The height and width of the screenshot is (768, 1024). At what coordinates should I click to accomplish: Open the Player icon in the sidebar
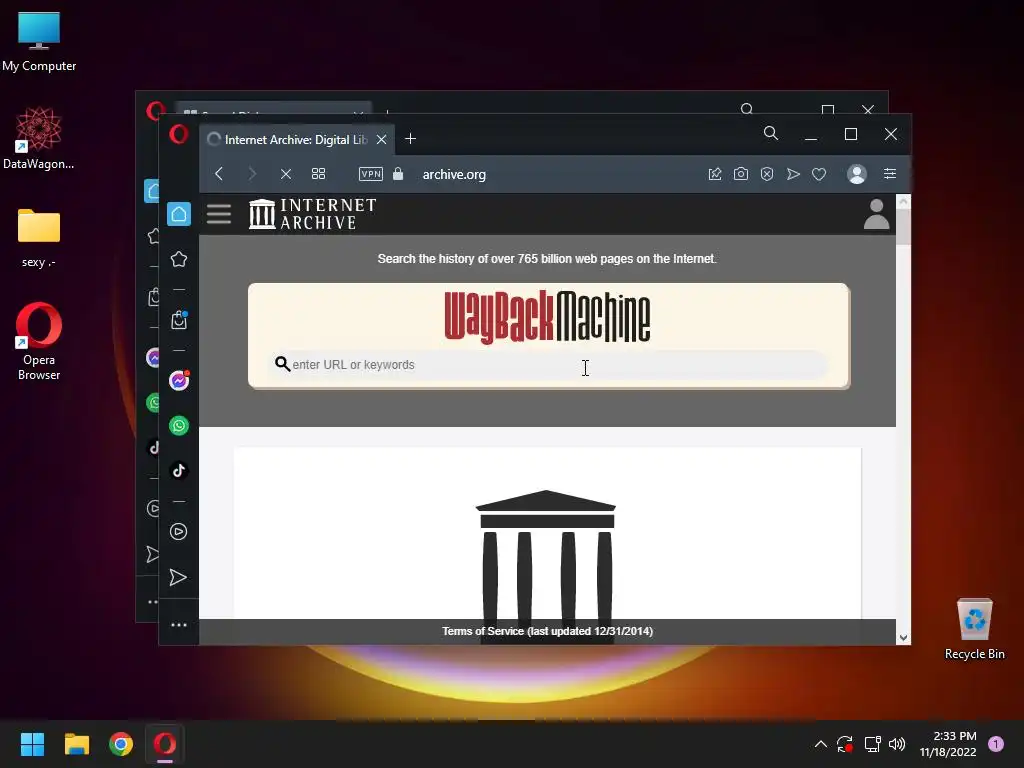[179, 532]
